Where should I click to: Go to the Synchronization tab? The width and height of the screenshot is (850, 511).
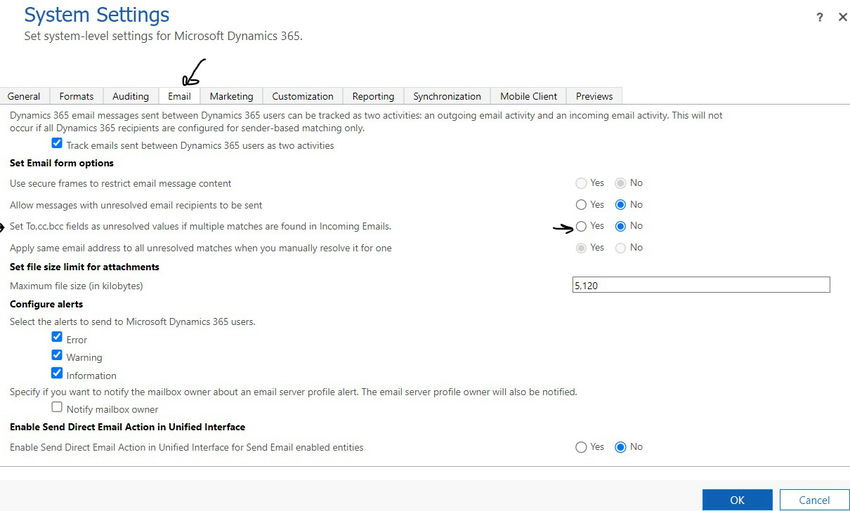pos(447,96)
